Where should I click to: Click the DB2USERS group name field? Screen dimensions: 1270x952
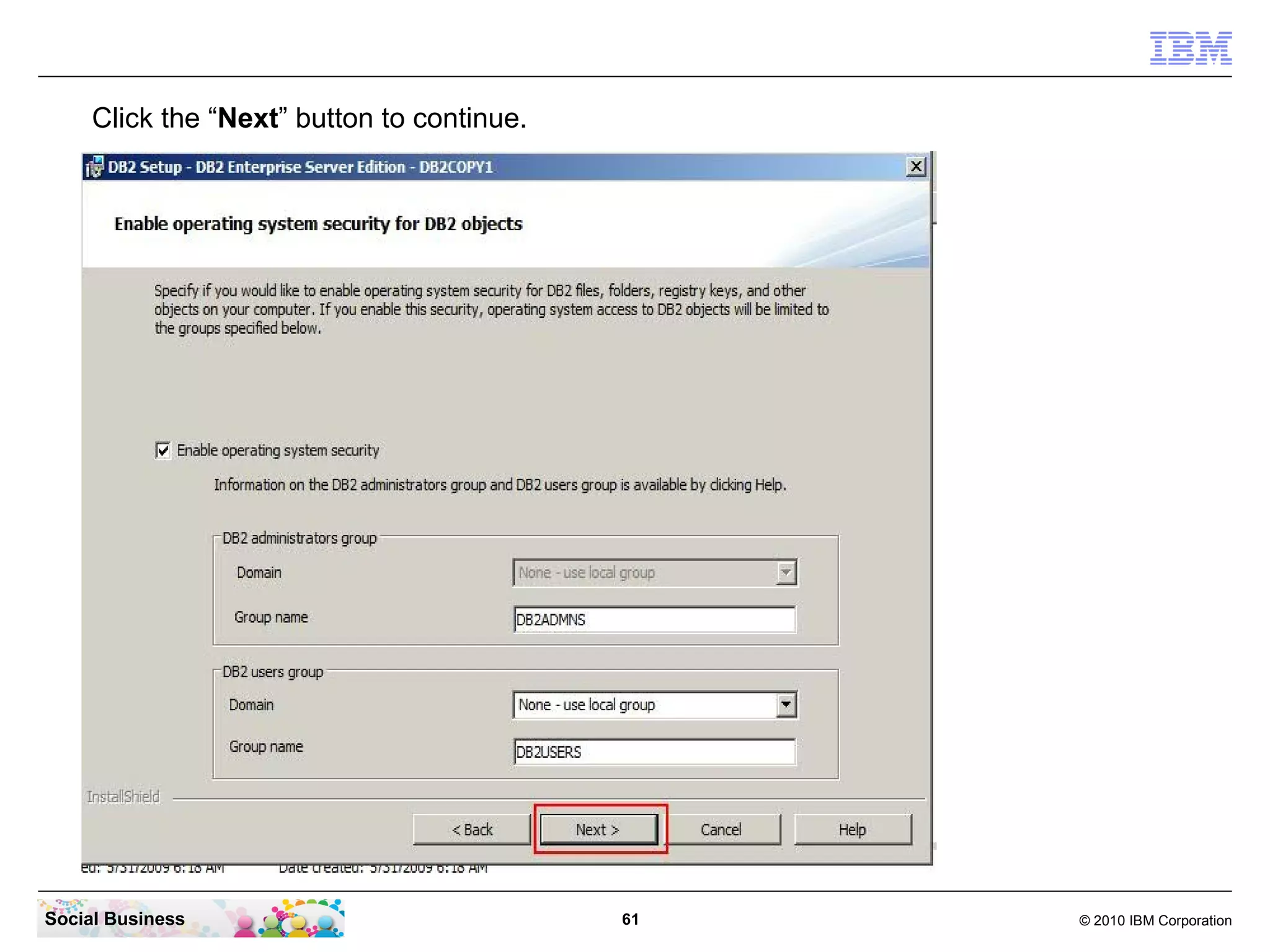click(655, 752)
